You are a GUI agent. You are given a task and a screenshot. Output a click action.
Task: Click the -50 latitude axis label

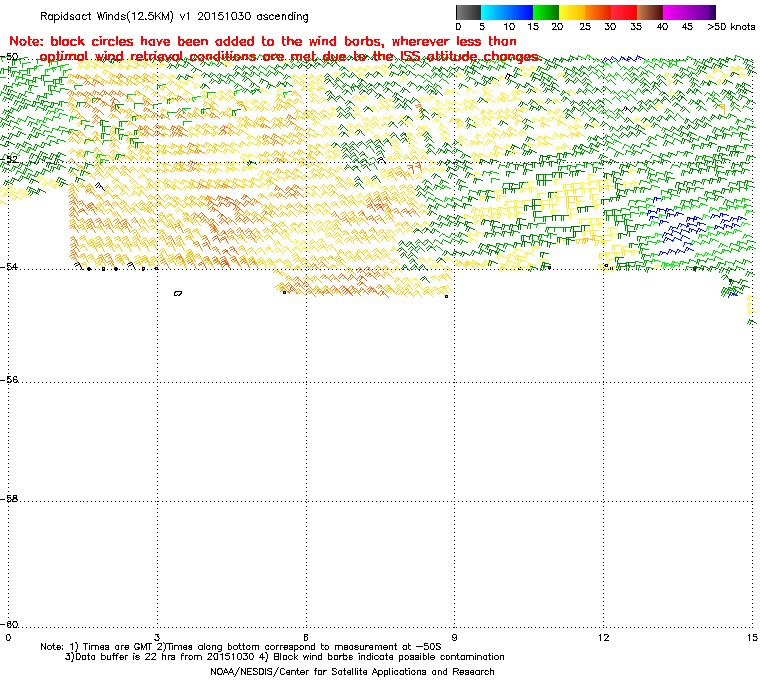tap(9, 57)
